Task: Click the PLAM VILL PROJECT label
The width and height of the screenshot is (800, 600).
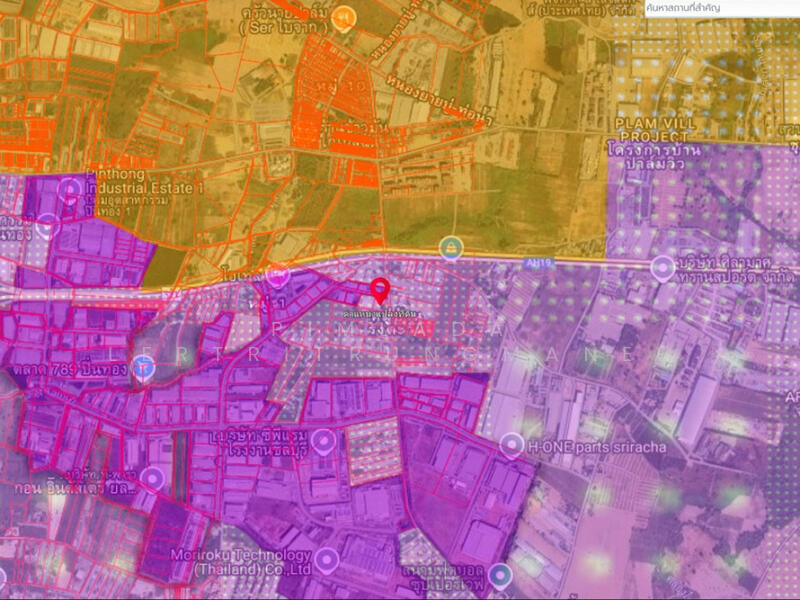Action: click(x=654, y=128)
